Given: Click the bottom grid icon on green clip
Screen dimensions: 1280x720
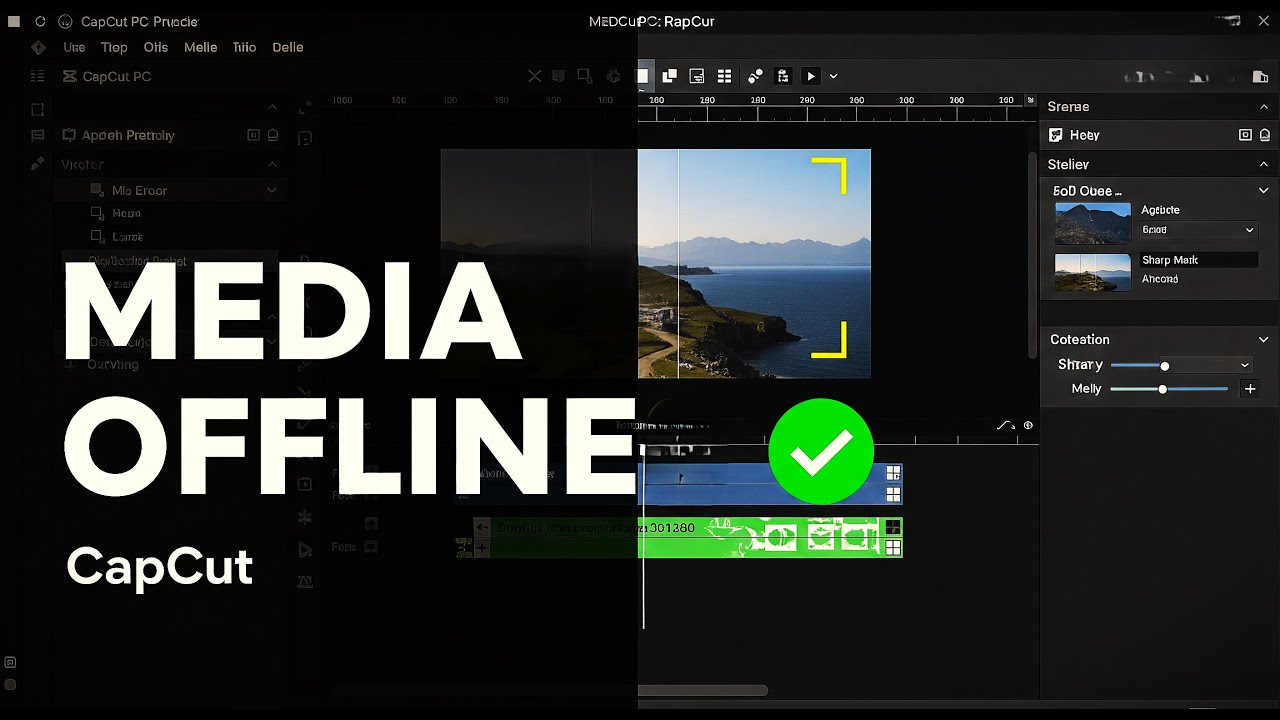Looking at the screenshot, I should click(893, 547).
